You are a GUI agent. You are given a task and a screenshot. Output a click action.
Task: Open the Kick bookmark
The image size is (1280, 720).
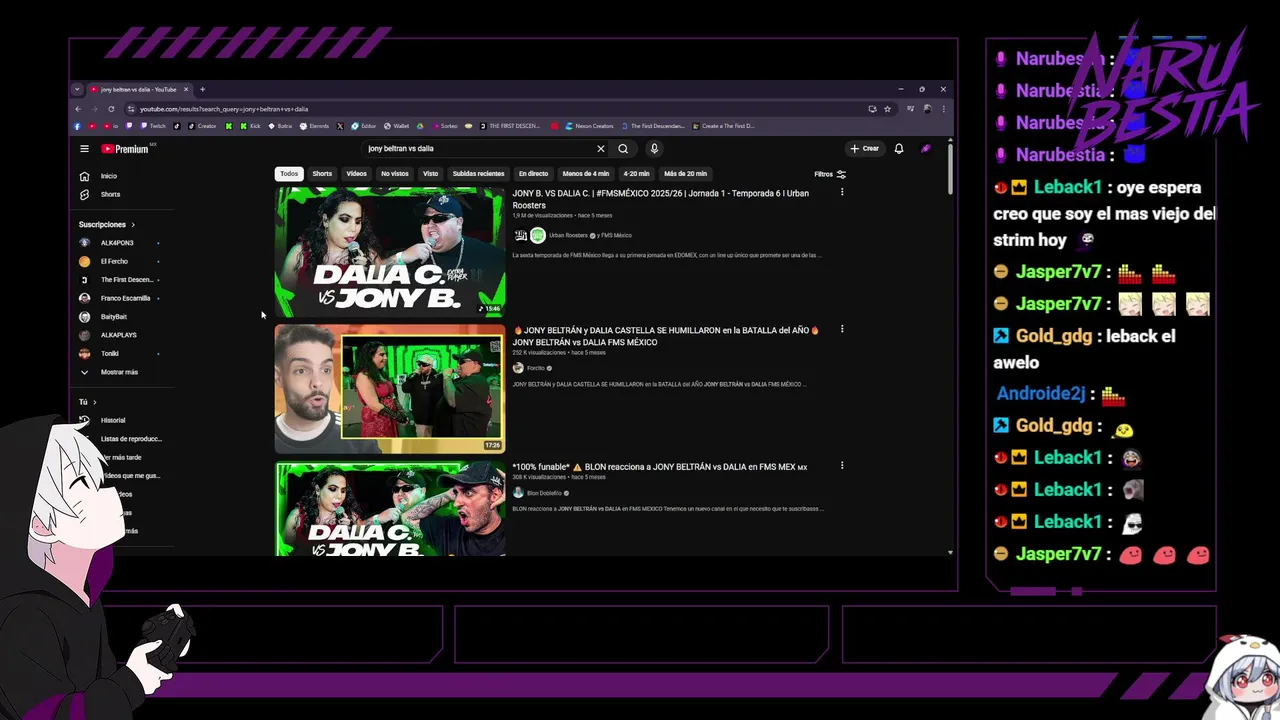pyautogui.click(x=250, y=126)
